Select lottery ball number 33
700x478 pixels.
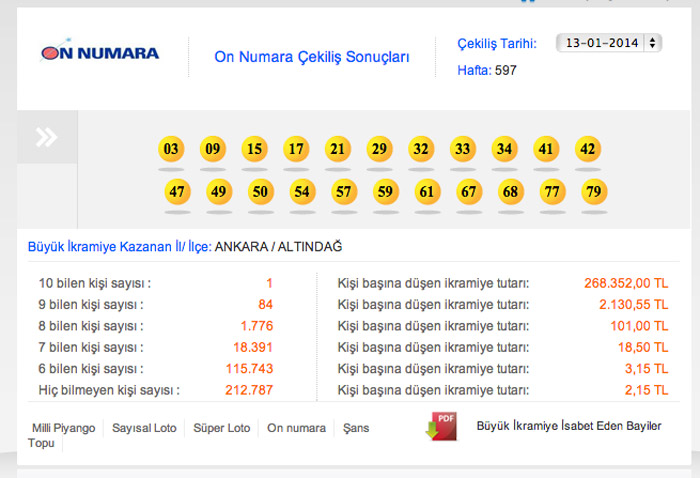pyautogui.click(x=462, y=149)
